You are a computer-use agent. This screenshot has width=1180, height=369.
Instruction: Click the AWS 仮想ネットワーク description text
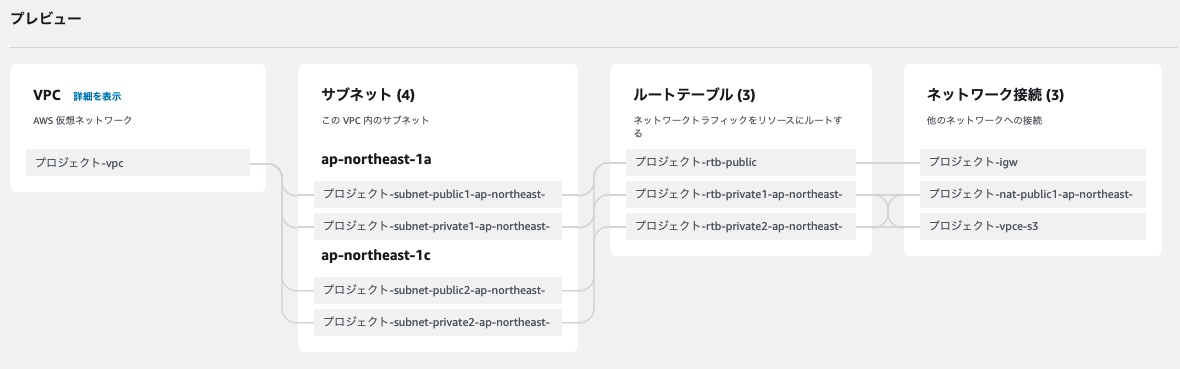pyautogui.click(x=83, y=120)
